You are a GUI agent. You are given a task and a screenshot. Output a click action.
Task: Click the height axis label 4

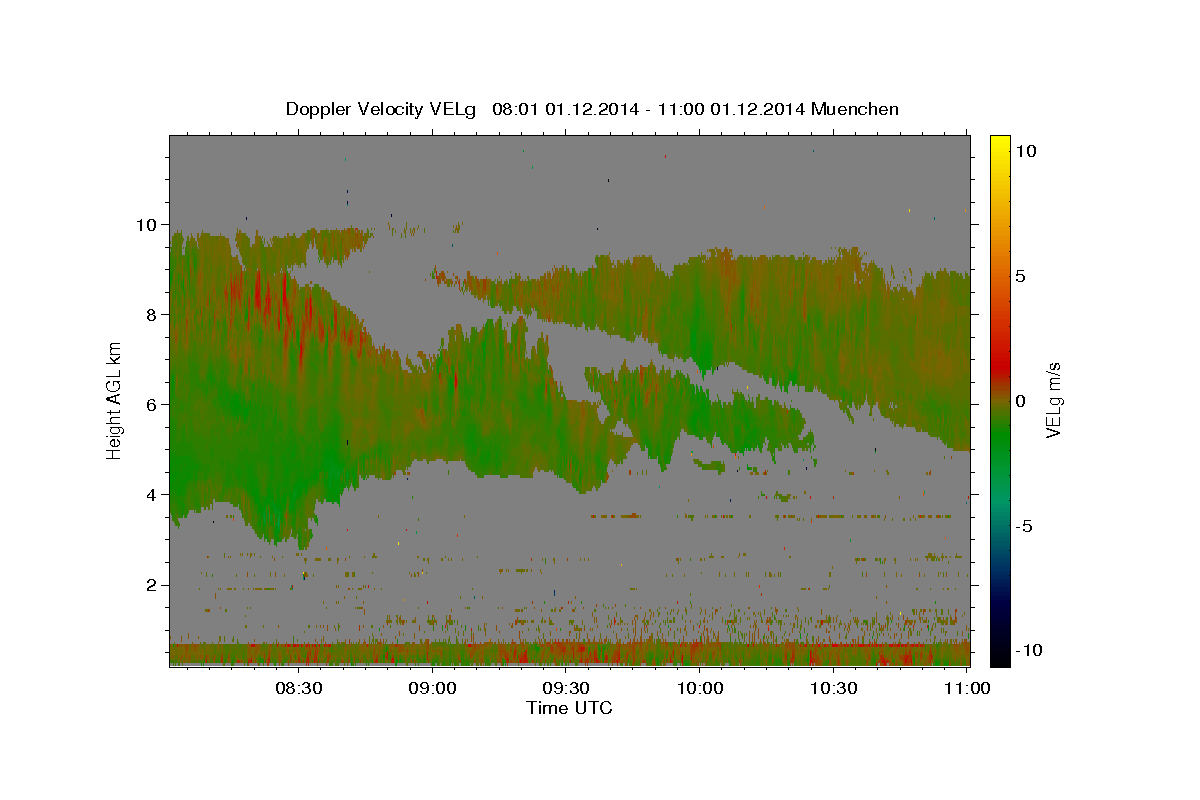pyautogui.click(x=152, y=495)
